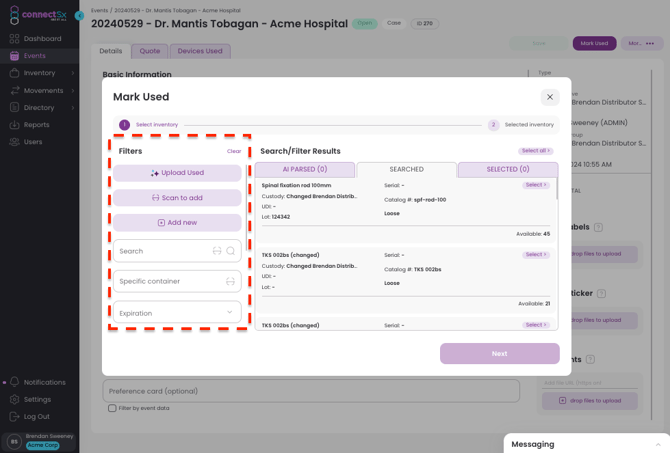Open the Quote tab
This screenshot has width=670, height=453.
(x=150, y=51)
